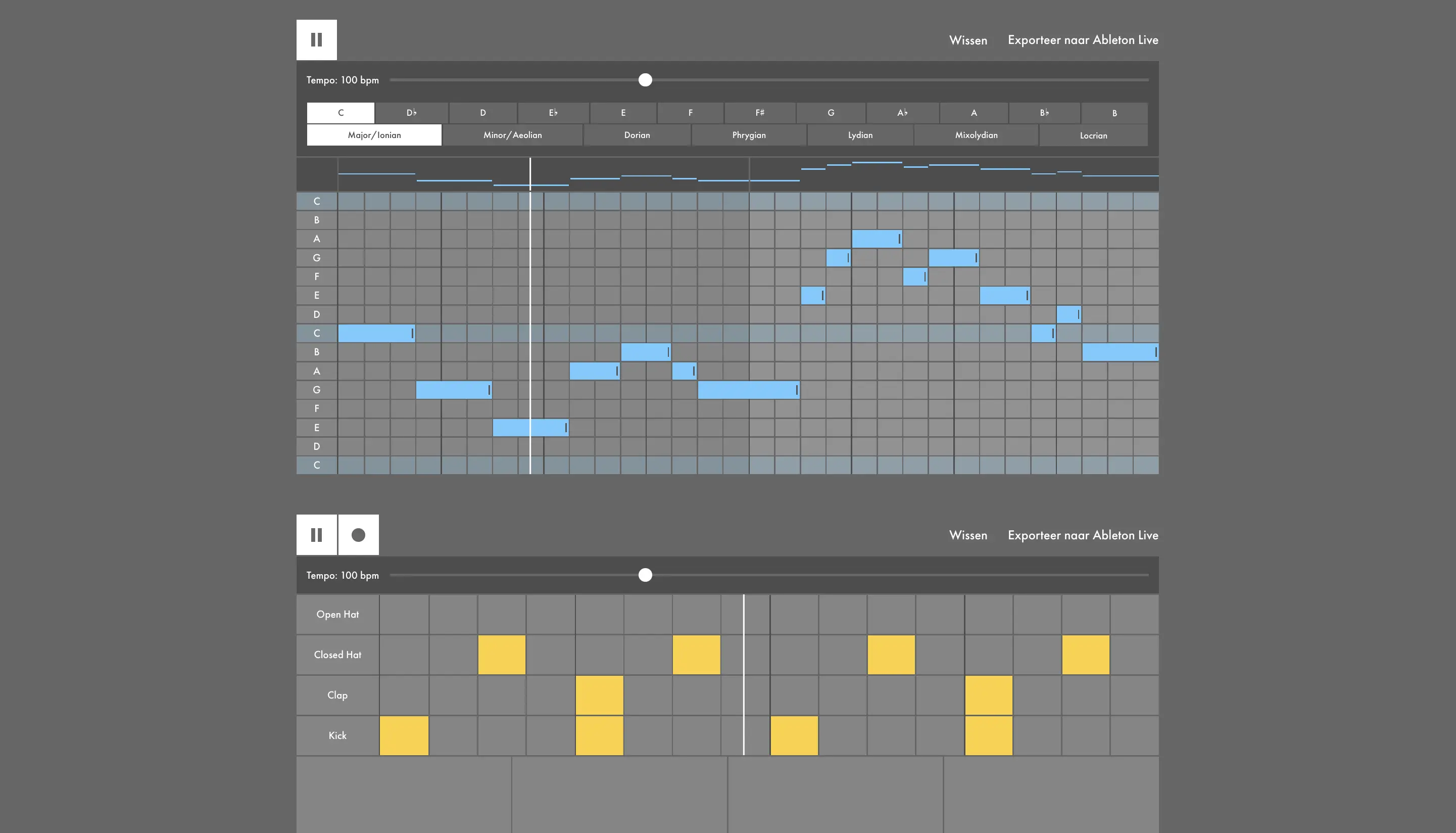The width and height of the screenshot is (1456, 833).
Task: Click the high A note block
Action: pyautogui.click(x=875, y=239)
